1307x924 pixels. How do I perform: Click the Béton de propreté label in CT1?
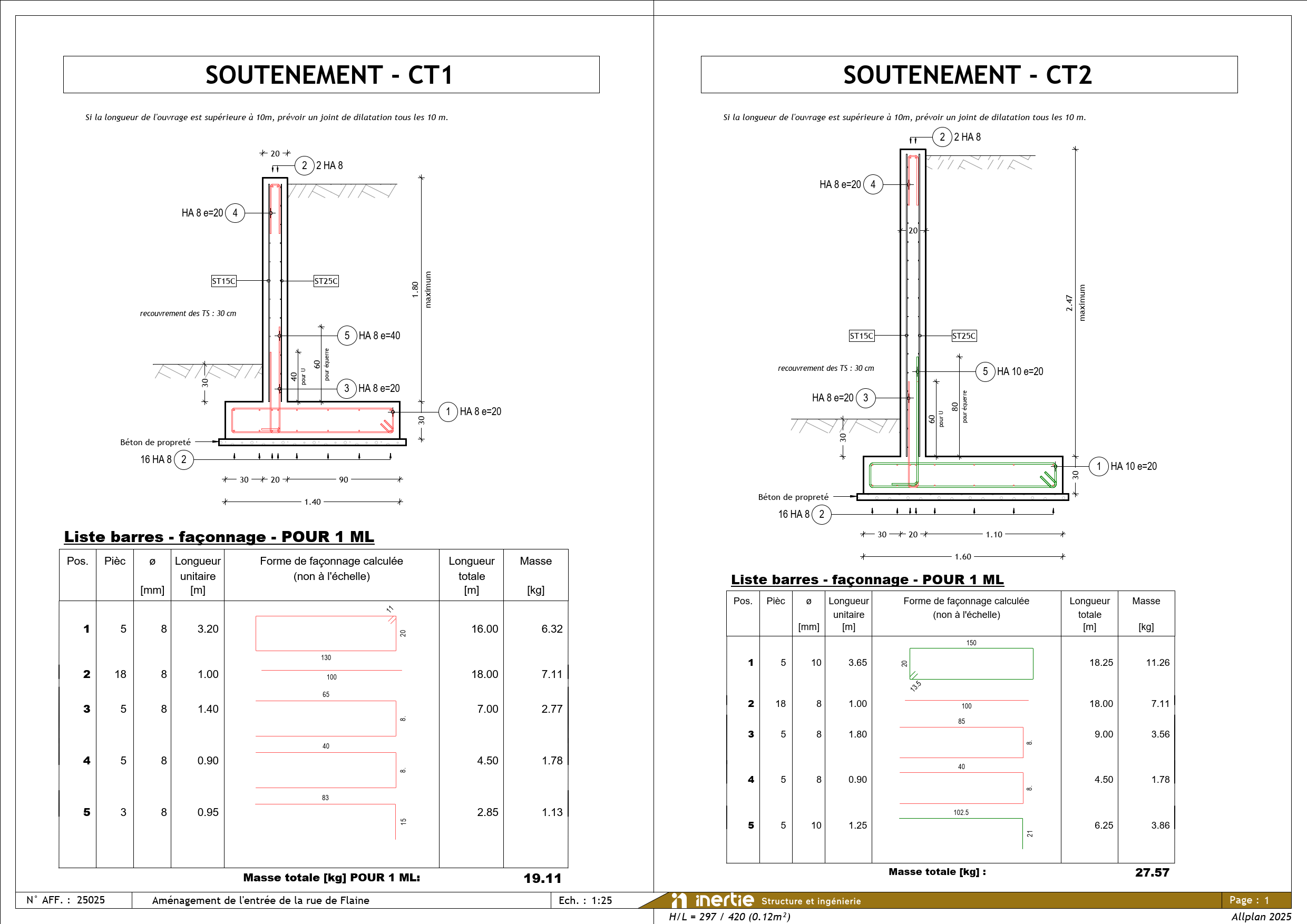coord(155,442)
